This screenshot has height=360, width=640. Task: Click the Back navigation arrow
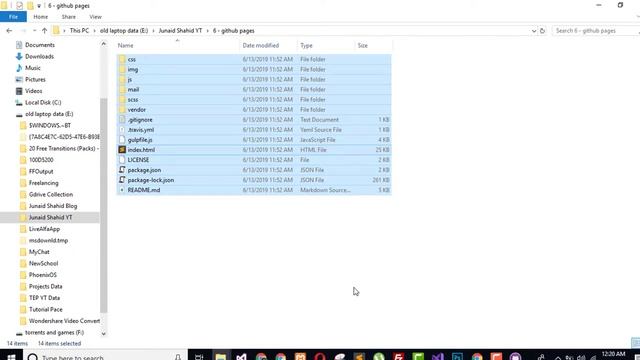click(9, 31)
